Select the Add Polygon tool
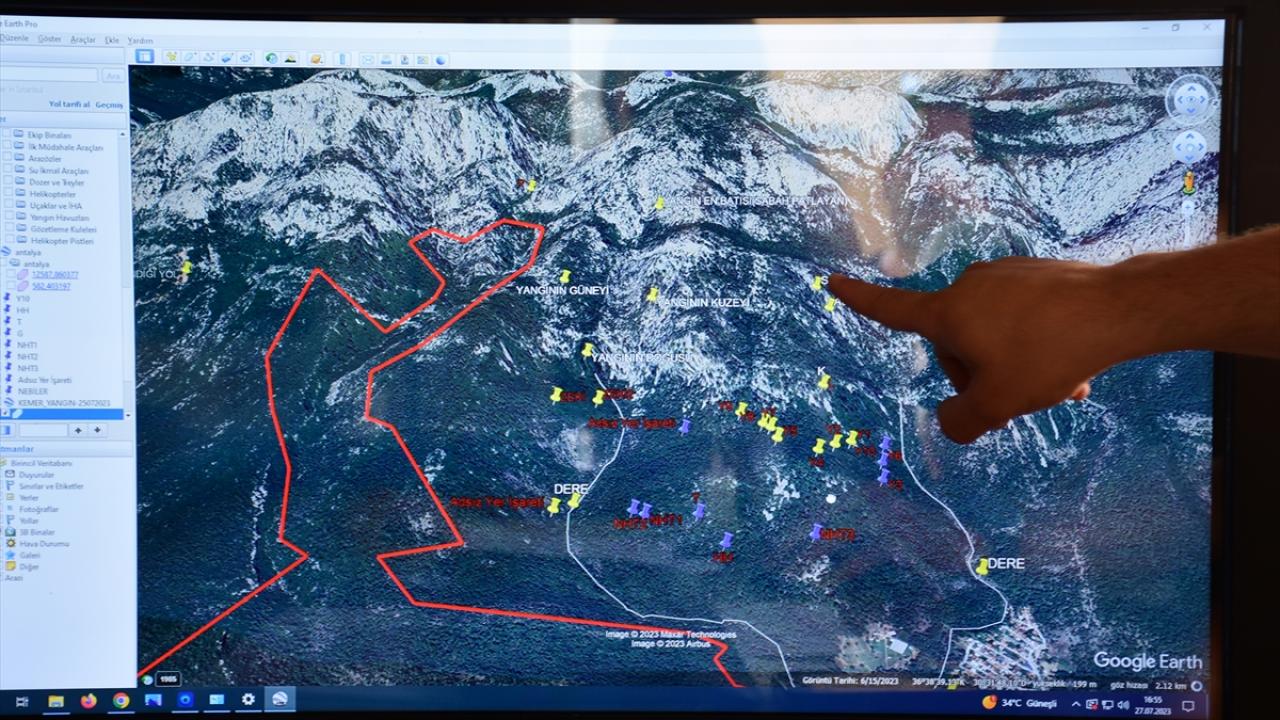Viewport: 1280px width, 720px height. click(190, 58)
